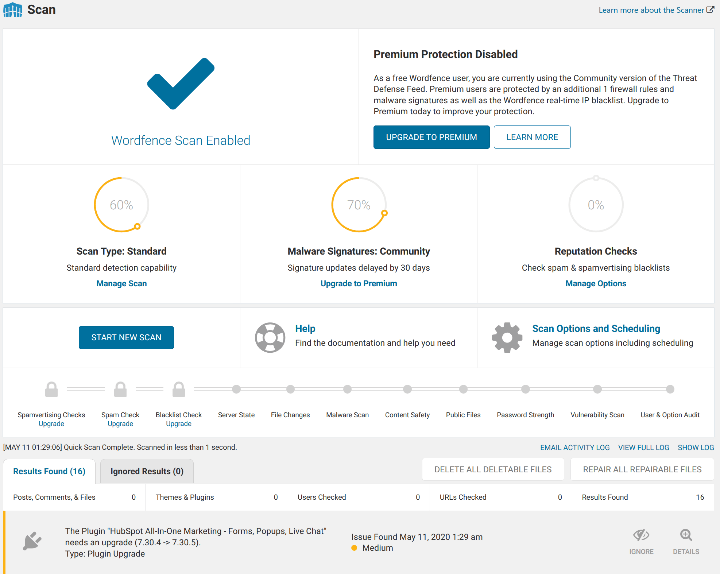The width and height of the screenshot is (720, 574).
Task: Open Details magnifier for HubSpot issue
Action: (685, 541)
